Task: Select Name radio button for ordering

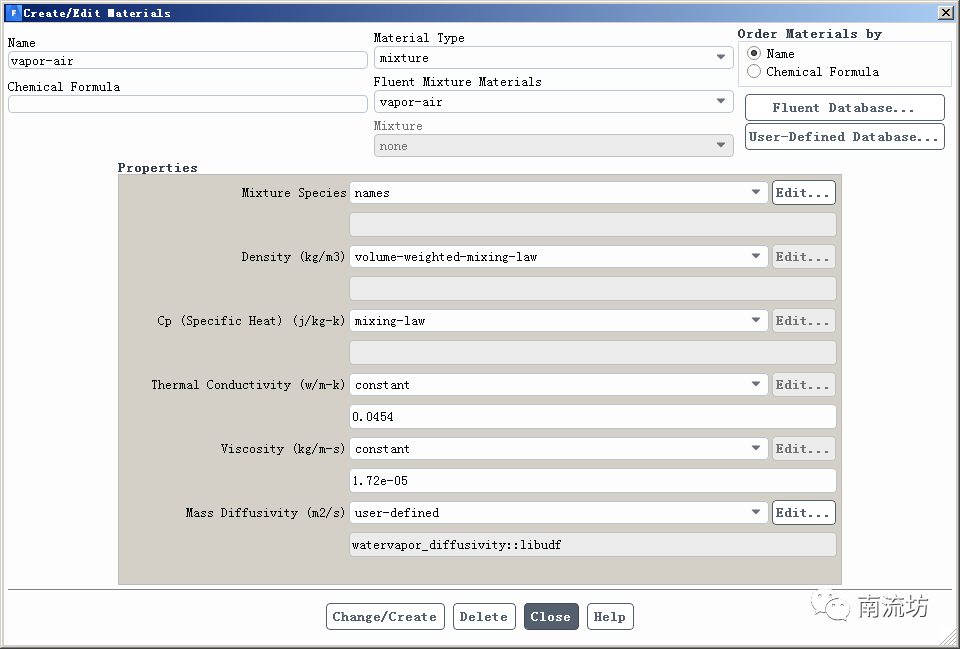Action: coord(754,53)
